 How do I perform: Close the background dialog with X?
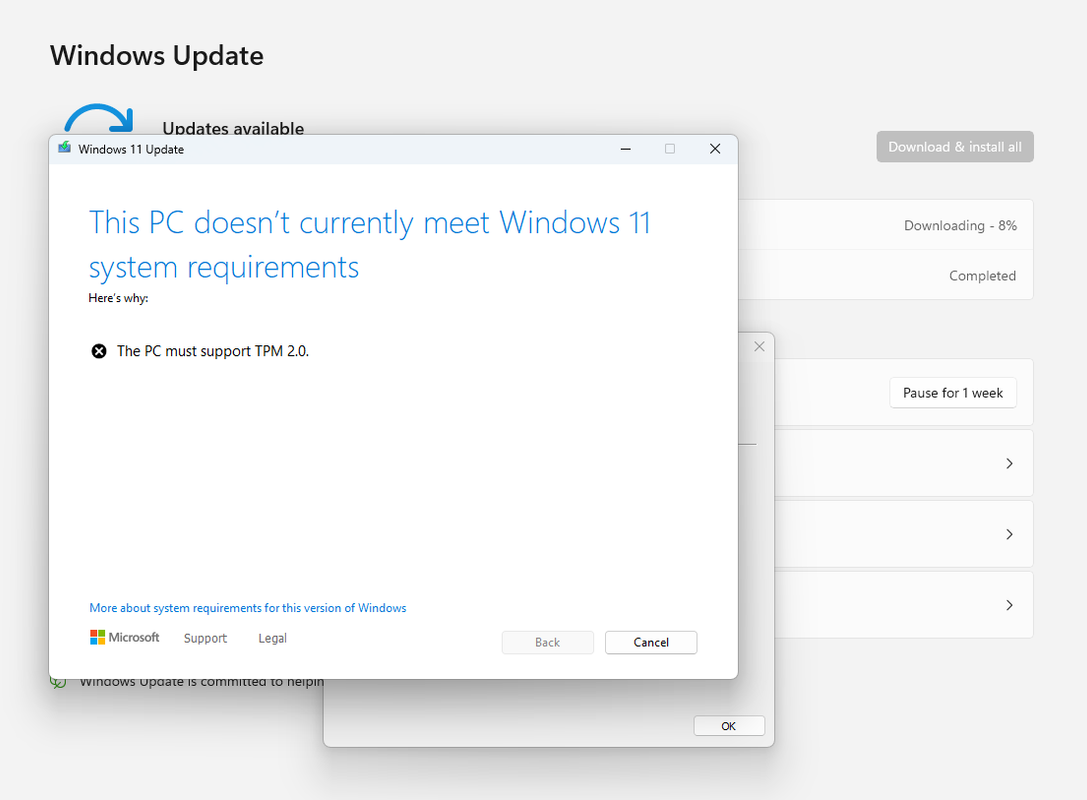point(759,347)
